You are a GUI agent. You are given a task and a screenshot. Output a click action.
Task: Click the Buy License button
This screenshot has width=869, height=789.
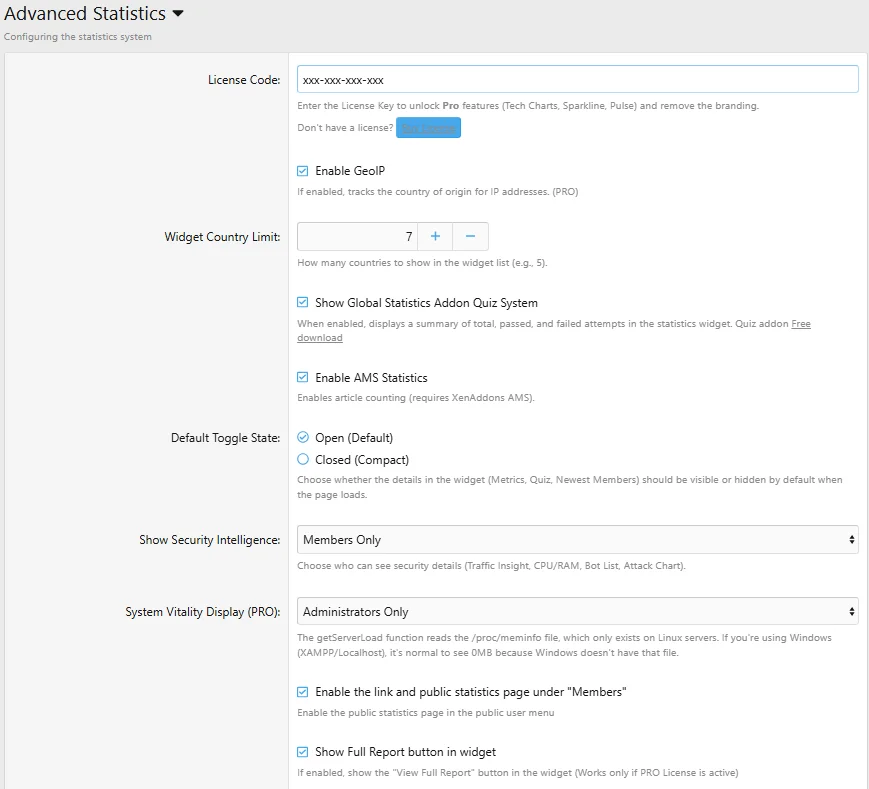pos(428,128)
